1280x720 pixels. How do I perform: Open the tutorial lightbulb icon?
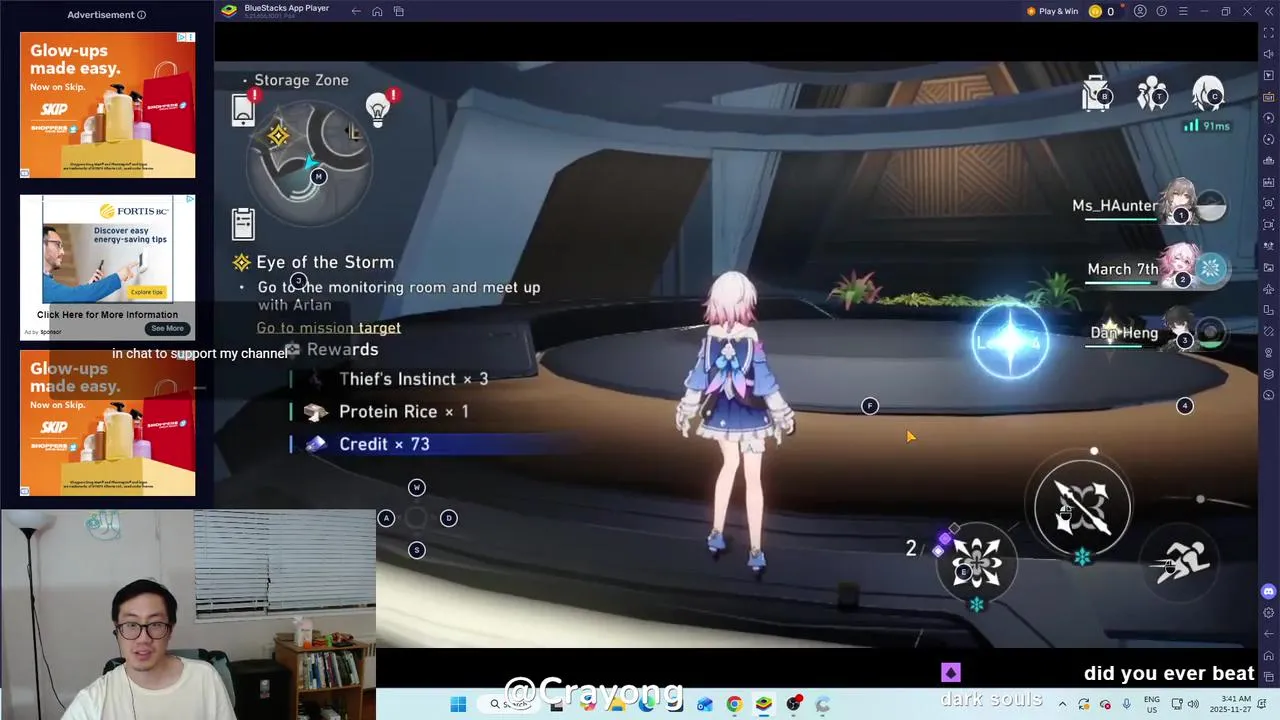point(377,109)
